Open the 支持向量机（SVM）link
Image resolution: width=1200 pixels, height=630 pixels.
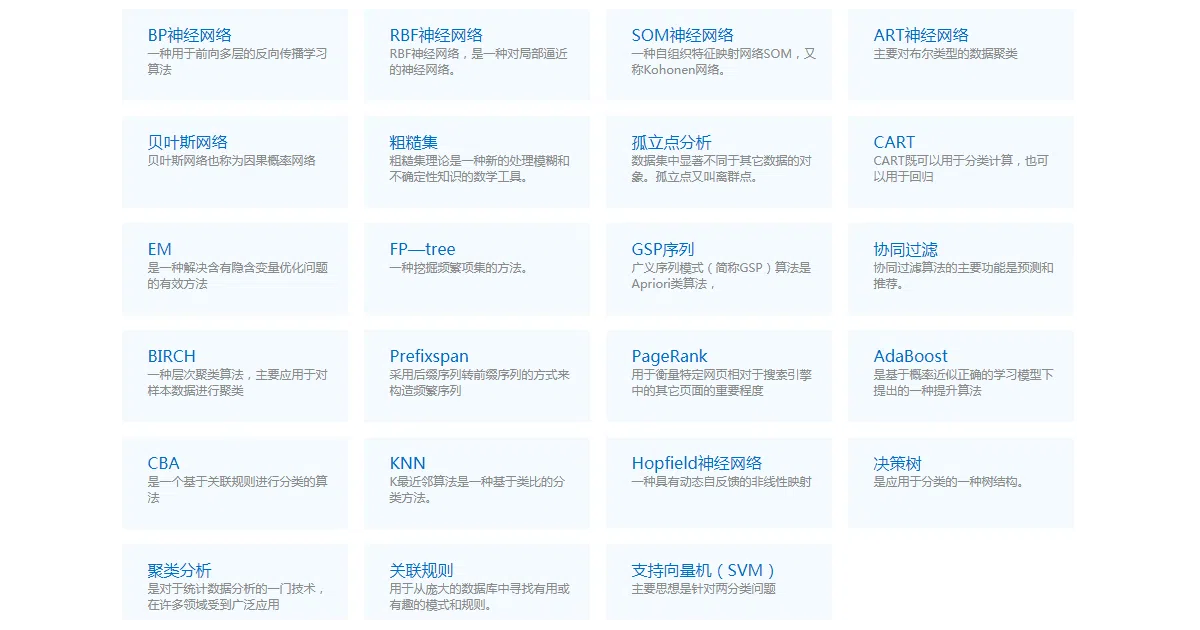[705, 570]
